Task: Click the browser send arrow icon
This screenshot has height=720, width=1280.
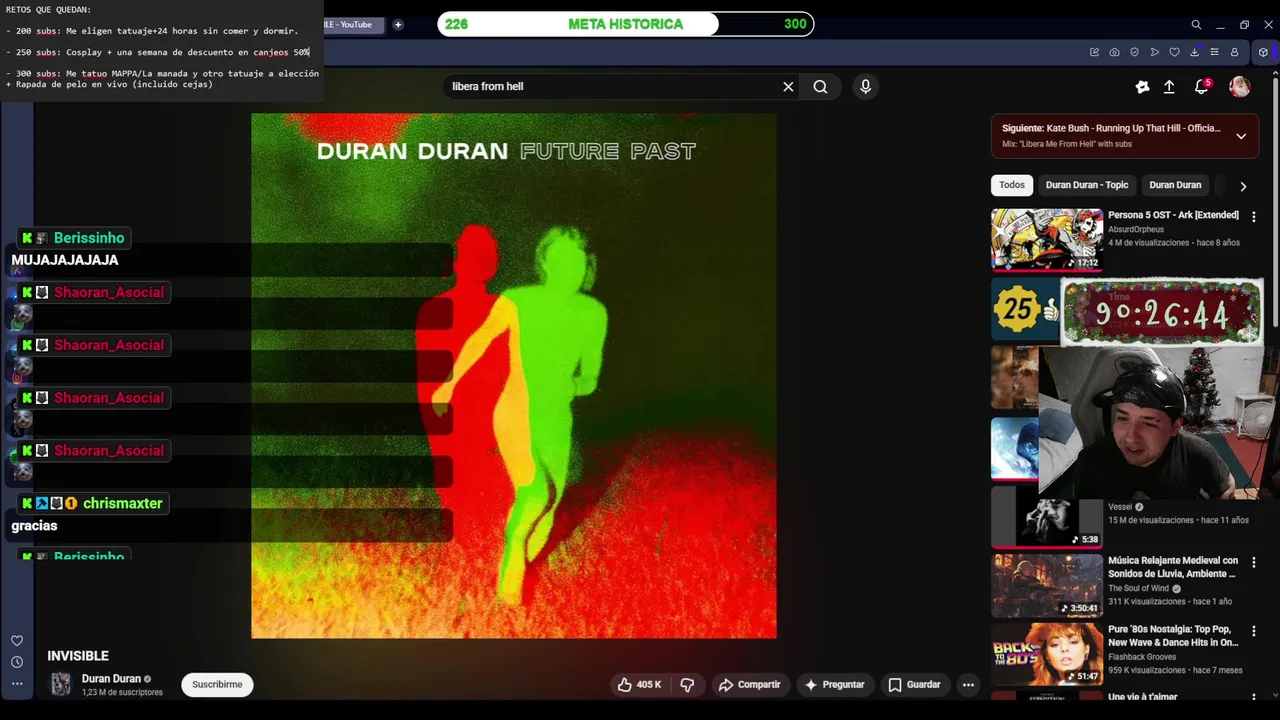Action: (x=1154, y=52)
